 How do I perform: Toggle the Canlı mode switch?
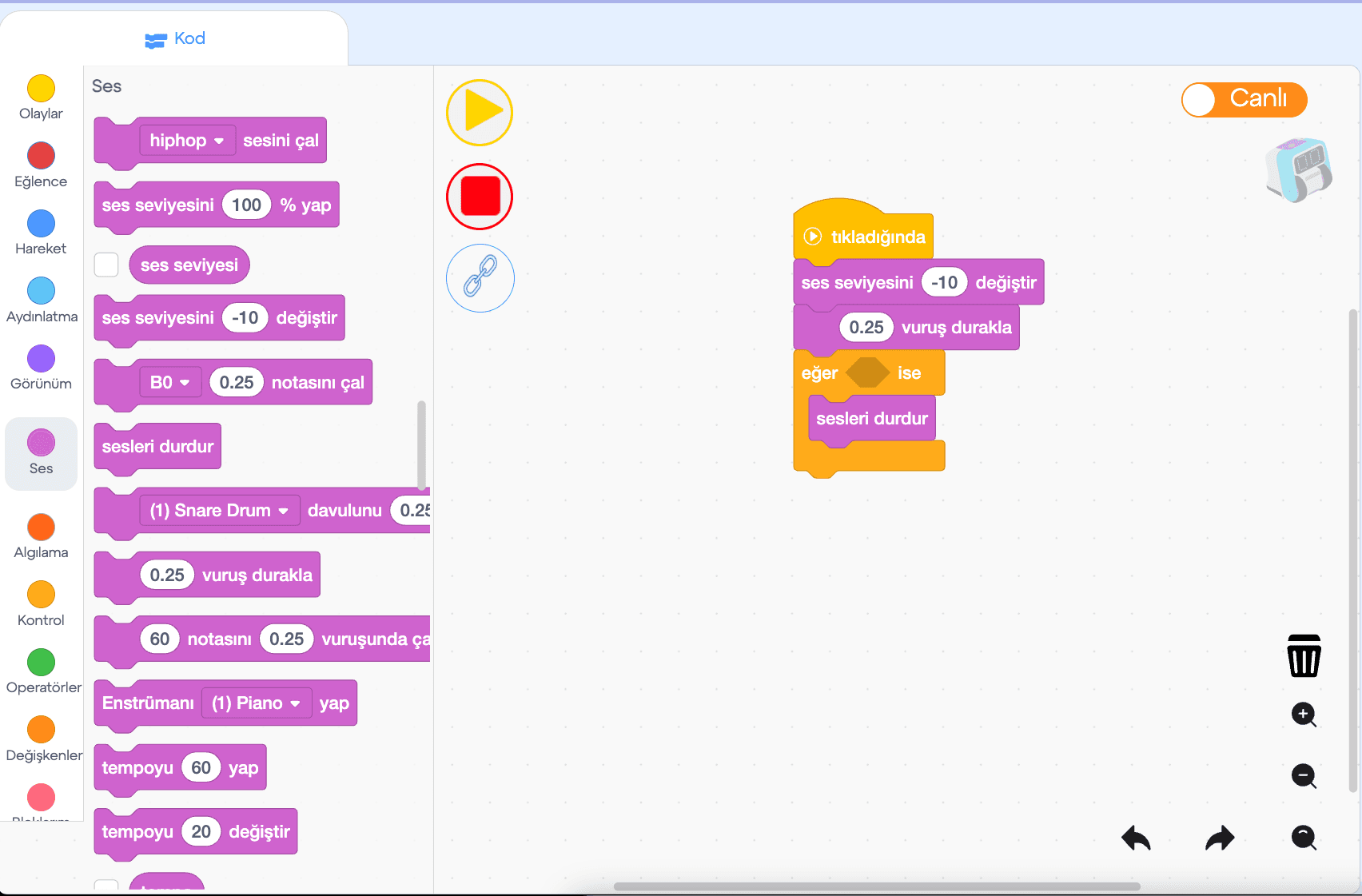pos(1244,100)
